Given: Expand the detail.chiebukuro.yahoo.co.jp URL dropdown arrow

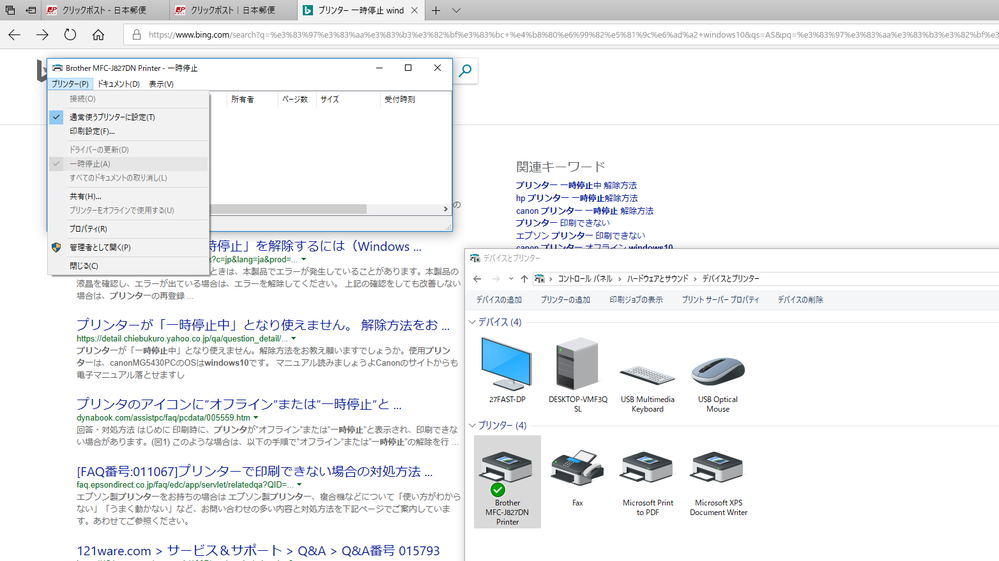Looking at the screenshot, I should tap(294, 339).
